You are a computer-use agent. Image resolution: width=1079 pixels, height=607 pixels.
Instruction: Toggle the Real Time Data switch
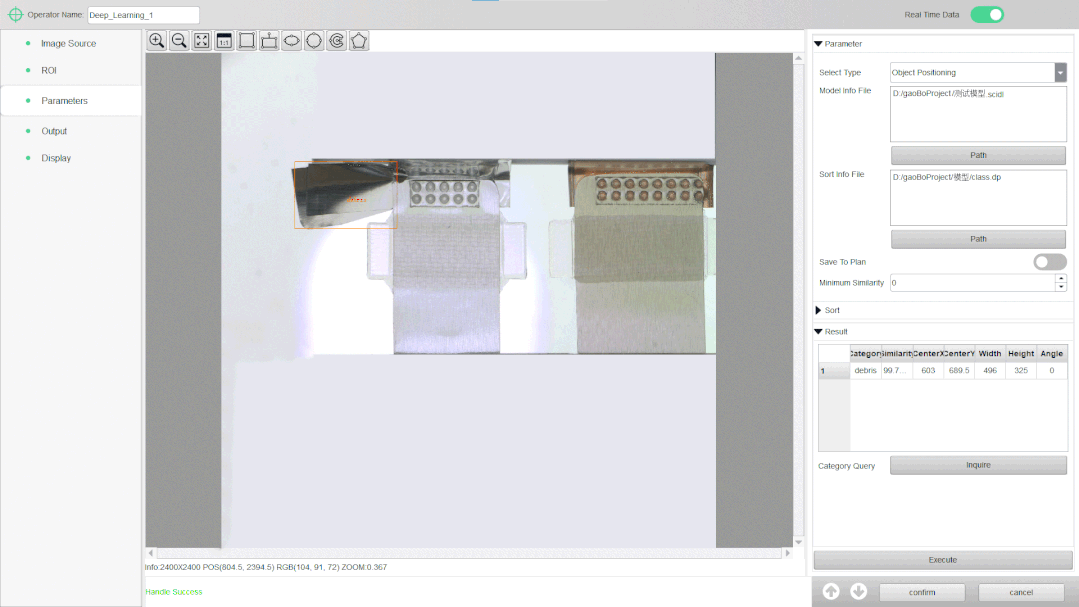point(986,14)
